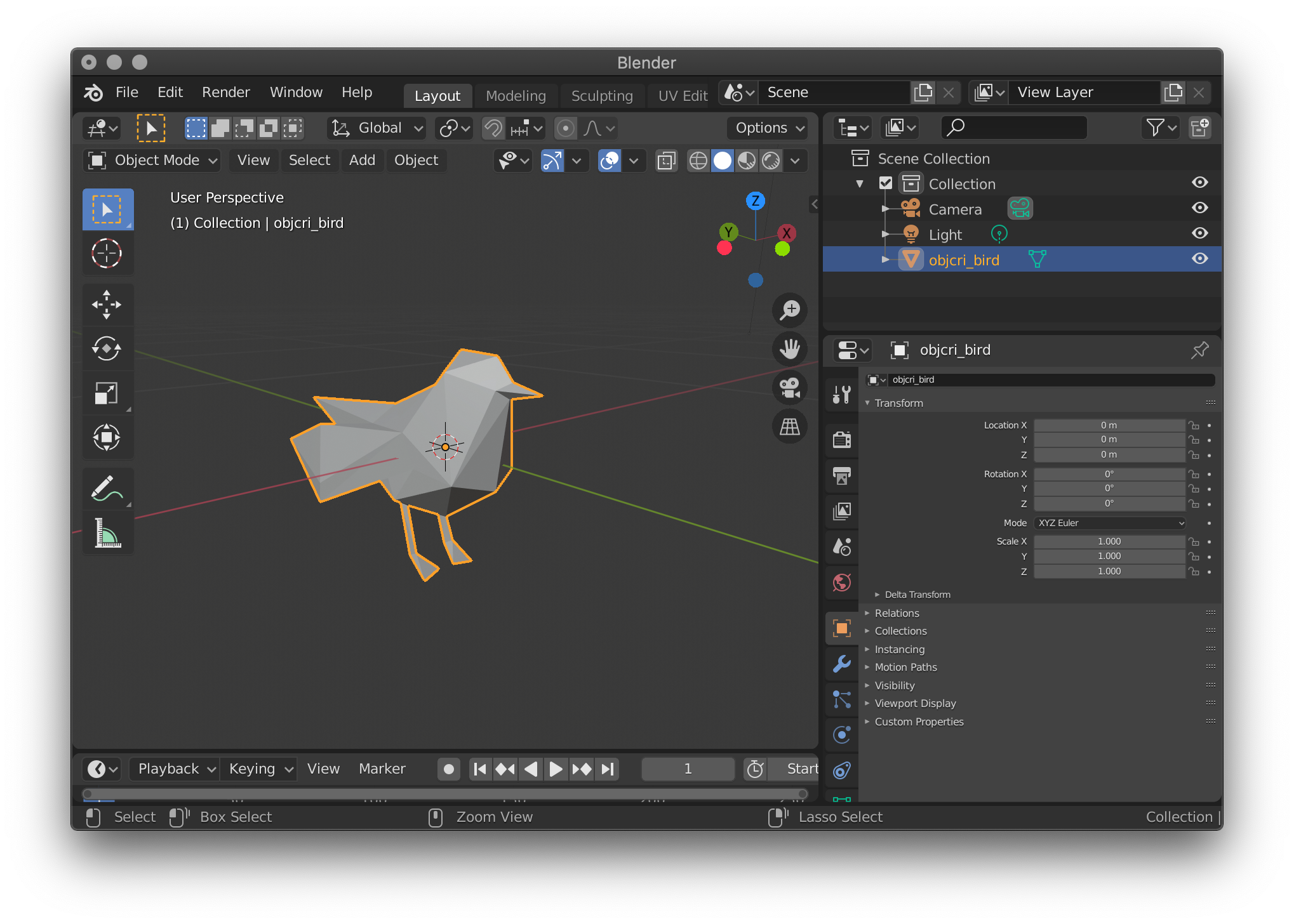Toggle camera view in viewport
Screen dimensions: 1294x924
click(789, 388)
